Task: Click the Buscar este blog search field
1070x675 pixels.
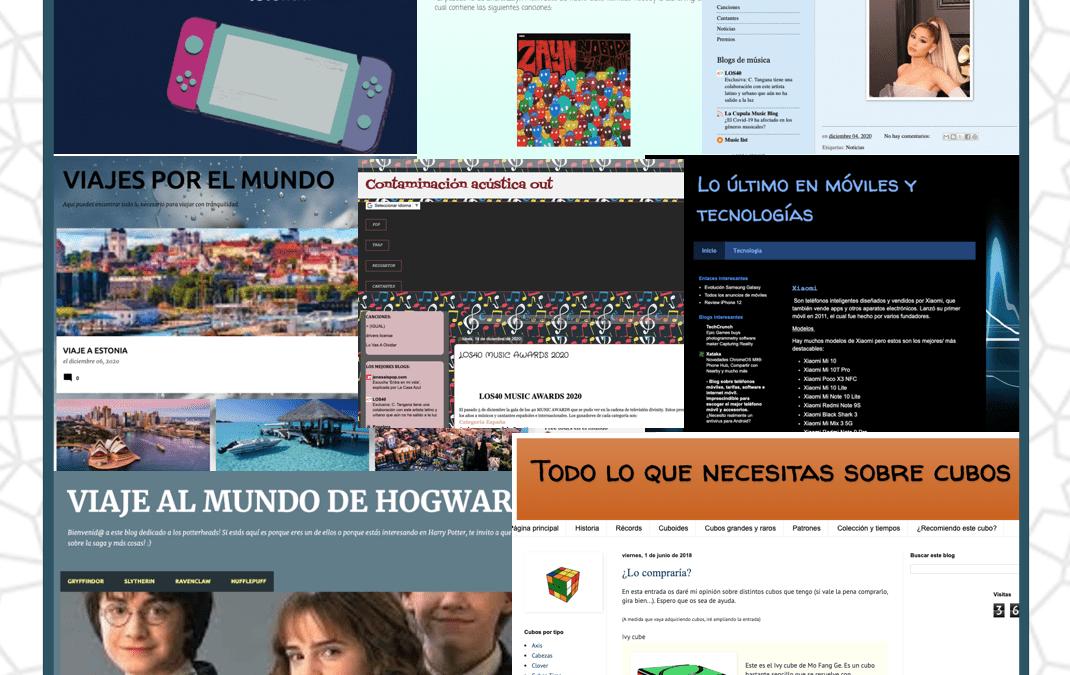Action: pyautogui.click(x=964, y=569)
